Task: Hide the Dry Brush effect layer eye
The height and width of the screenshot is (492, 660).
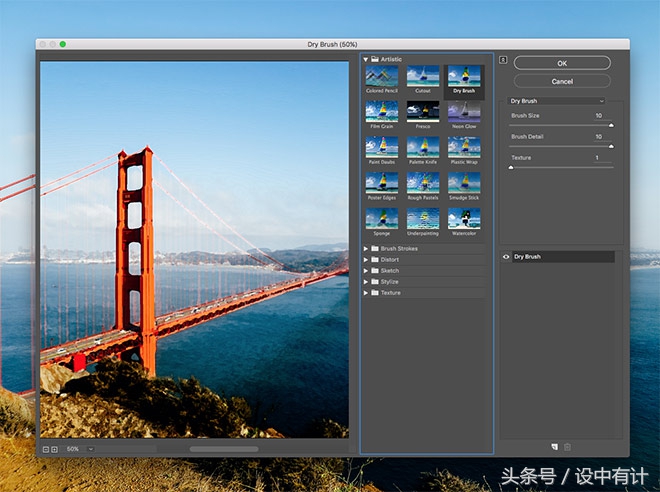Action: (506, 257)
